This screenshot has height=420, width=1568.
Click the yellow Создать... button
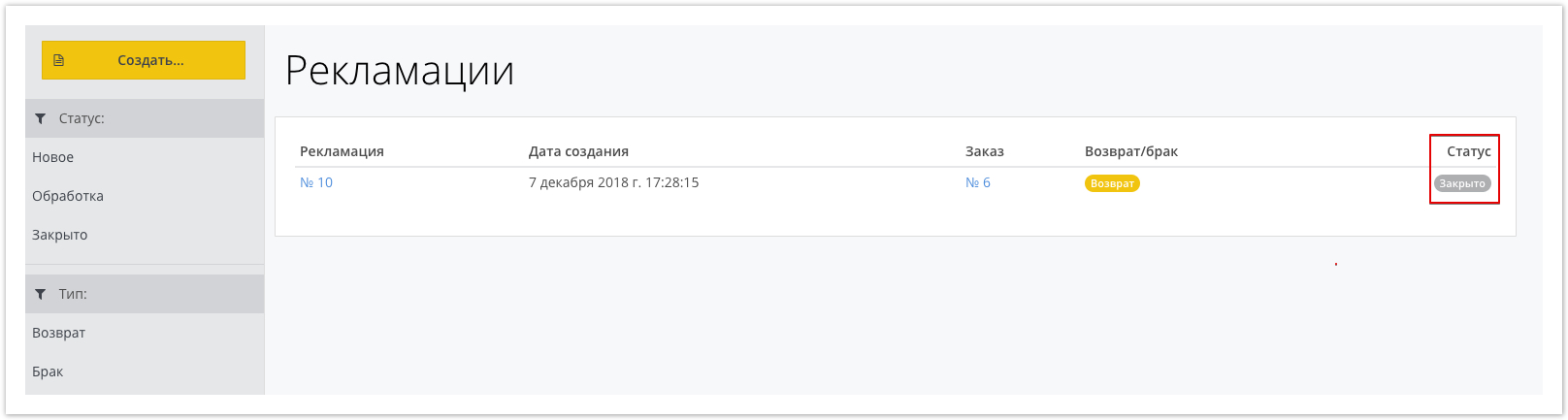[x=144, y=60]
